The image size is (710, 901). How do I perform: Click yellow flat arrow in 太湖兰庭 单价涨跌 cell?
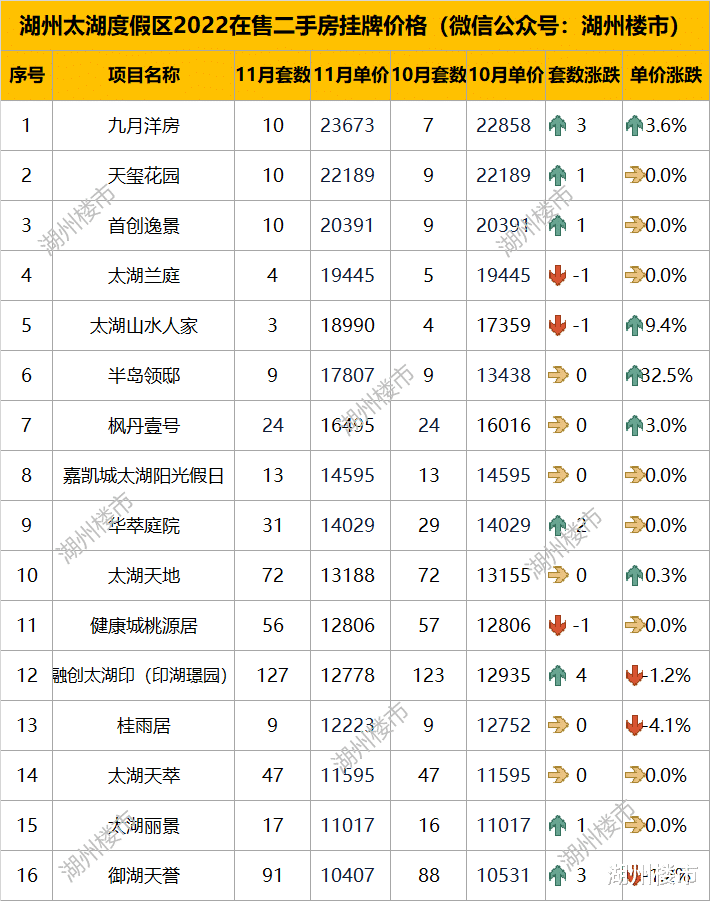(x=635, y=275)
